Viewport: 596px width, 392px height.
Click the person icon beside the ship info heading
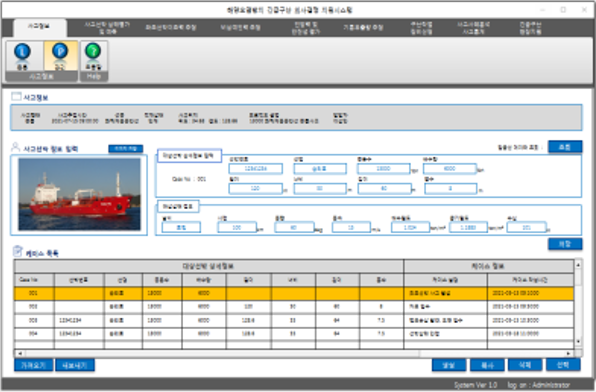coord(16,147)
